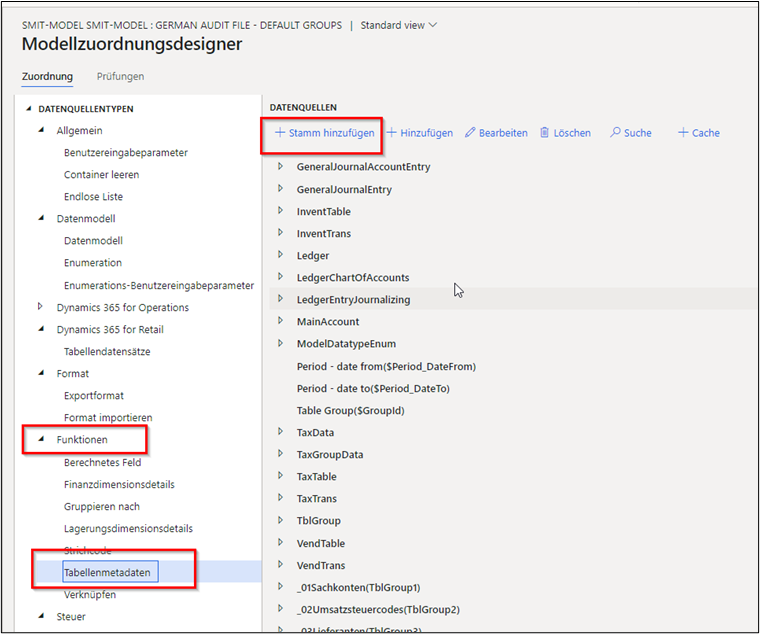The height and width of the screenshot is (634, 760).
Task: Collapse the Steuer tree node
Action: pyautogui.click(x=42, y=616)
